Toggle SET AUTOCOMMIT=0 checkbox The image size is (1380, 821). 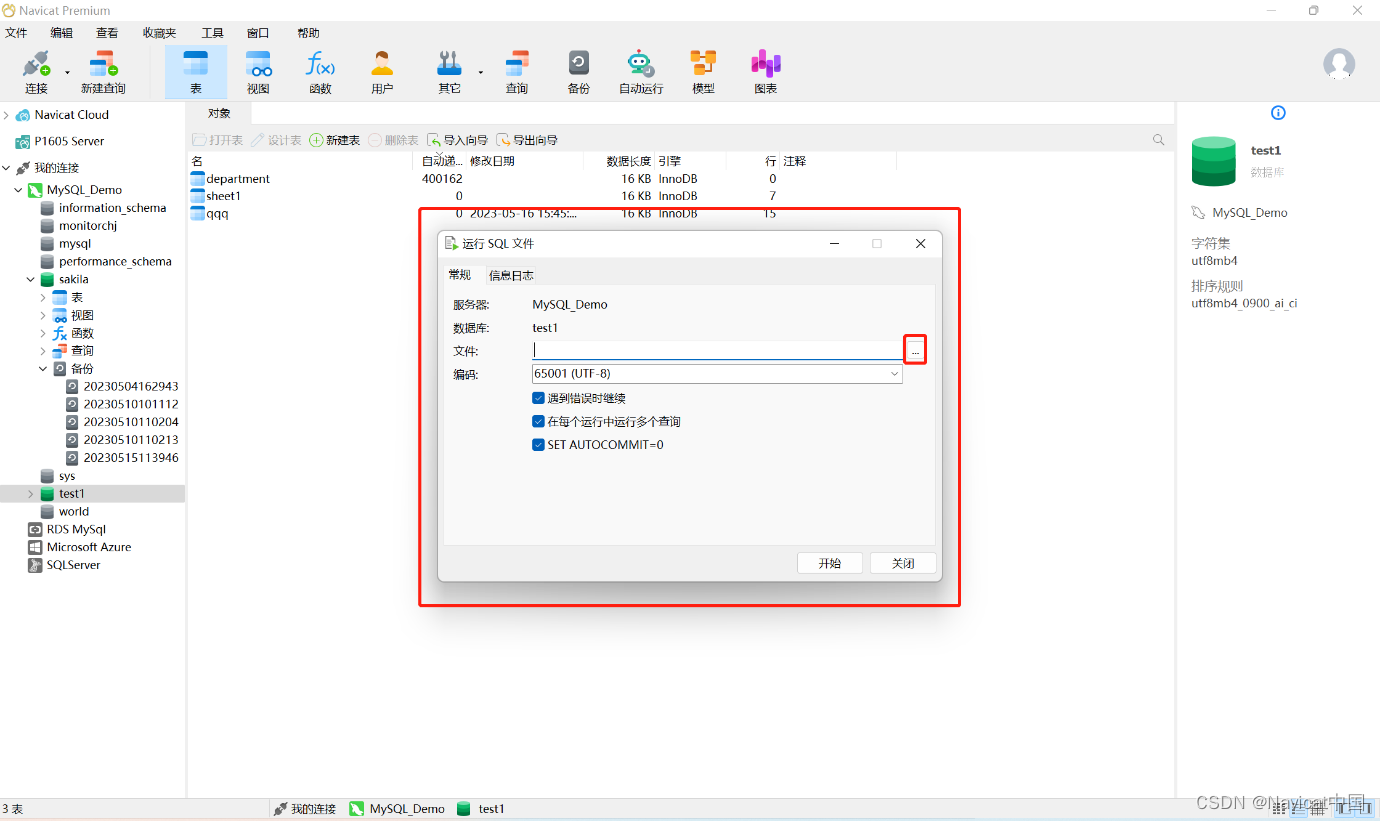pos(539,444)
